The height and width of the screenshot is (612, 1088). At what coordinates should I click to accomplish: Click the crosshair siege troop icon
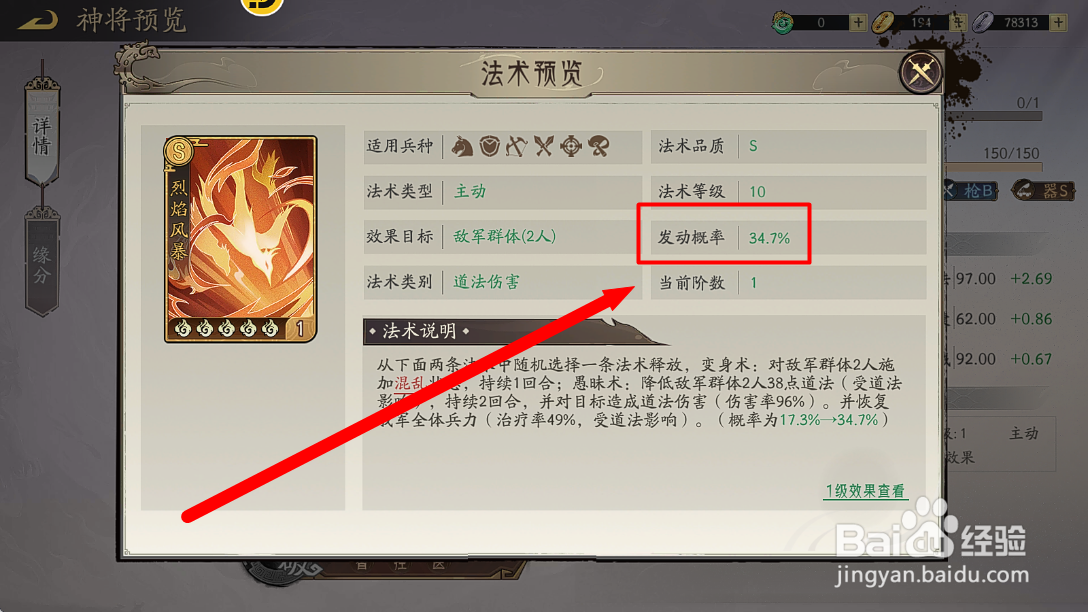tap(571, 146)
